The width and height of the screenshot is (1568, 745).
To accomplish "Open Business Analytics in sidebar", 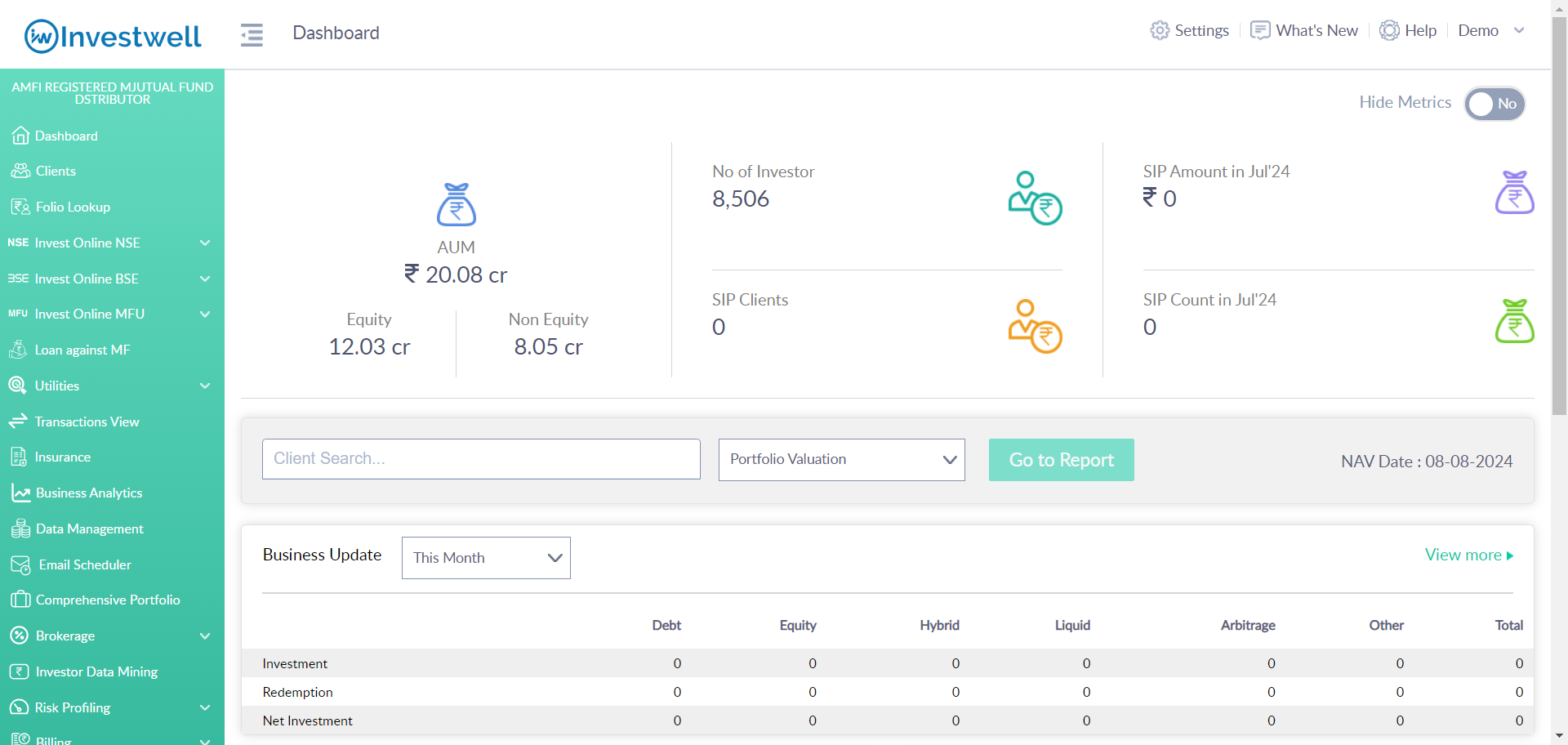I will (x=88, y=493).
